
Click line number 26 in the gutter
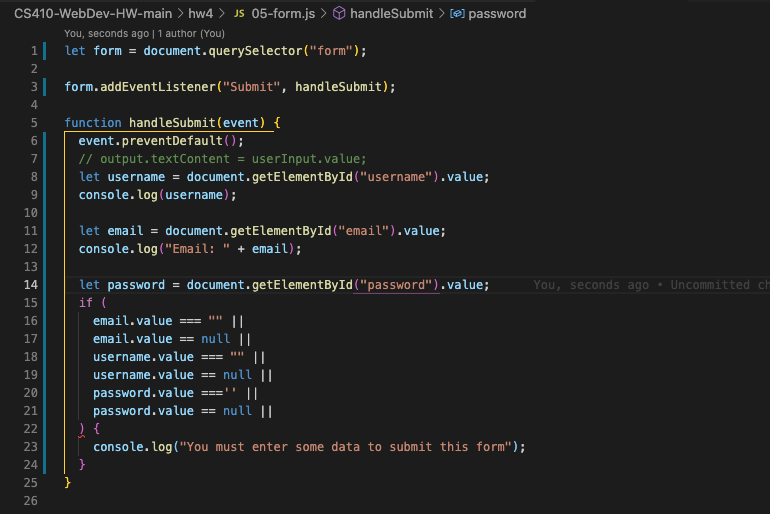pyautogui.click(x=30, y=501)
